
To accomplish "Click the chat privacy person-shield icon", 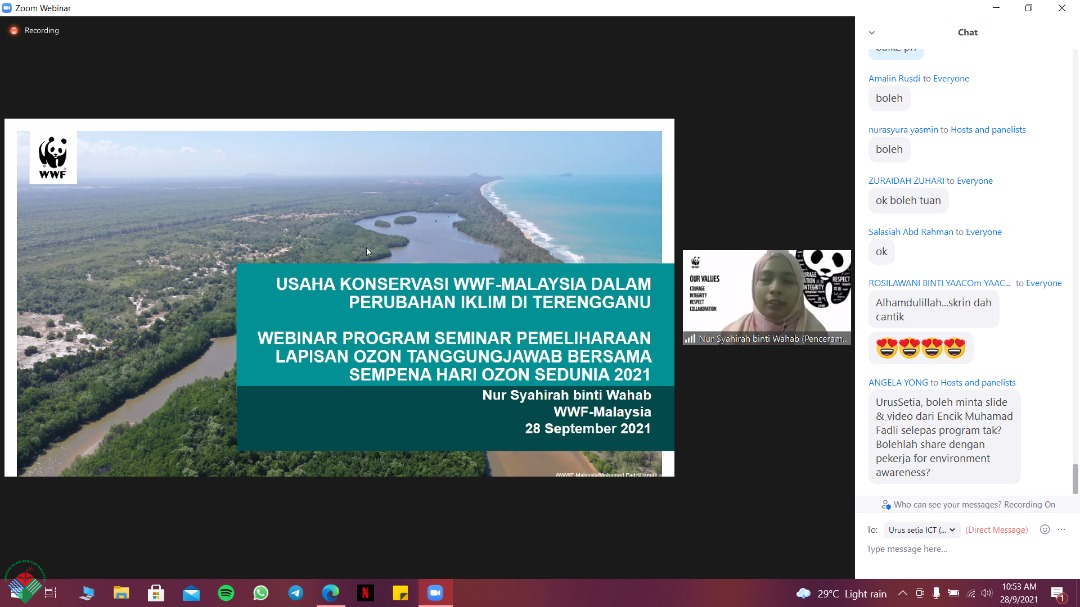I will coord(886,504).
